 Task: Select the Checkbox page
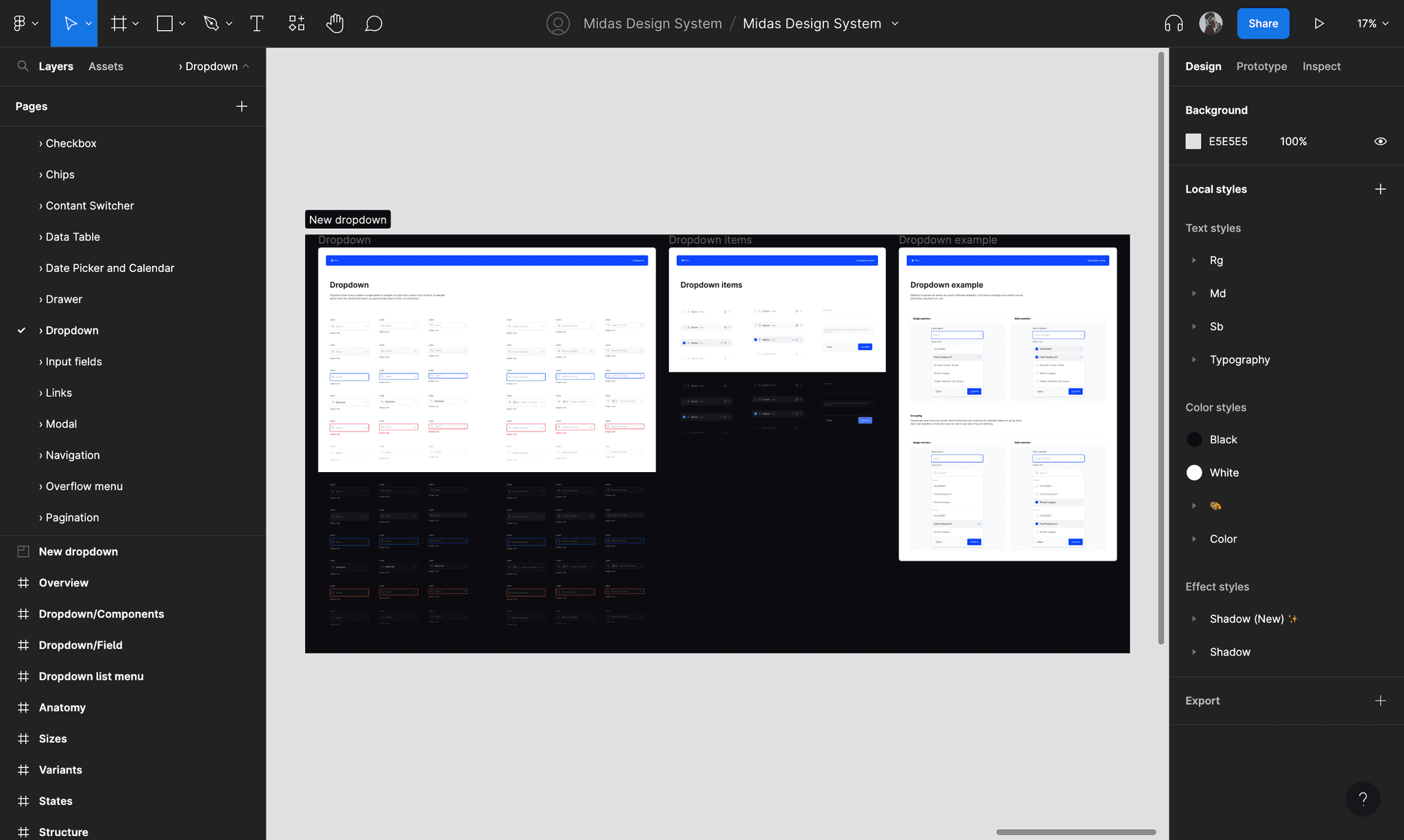click(71, 143)
